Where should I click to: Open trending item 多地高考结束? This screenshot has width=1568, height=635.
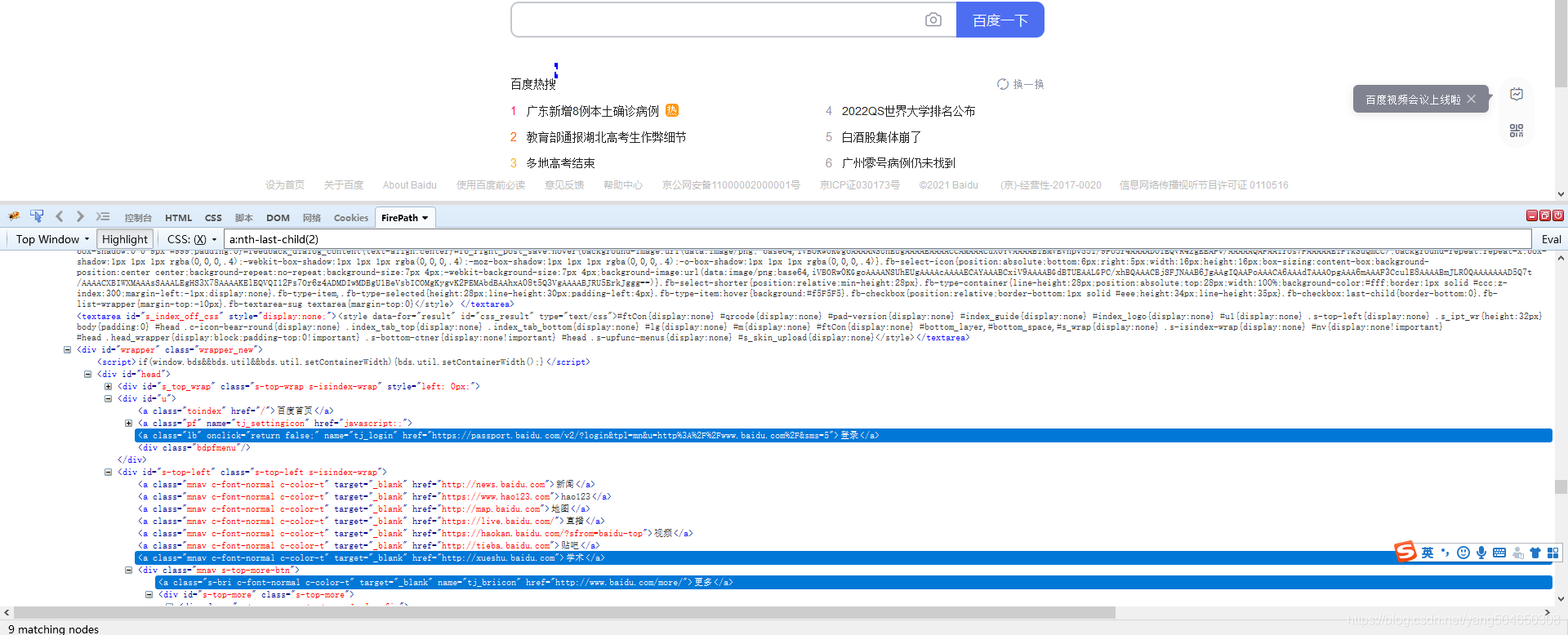pos(560,163)
